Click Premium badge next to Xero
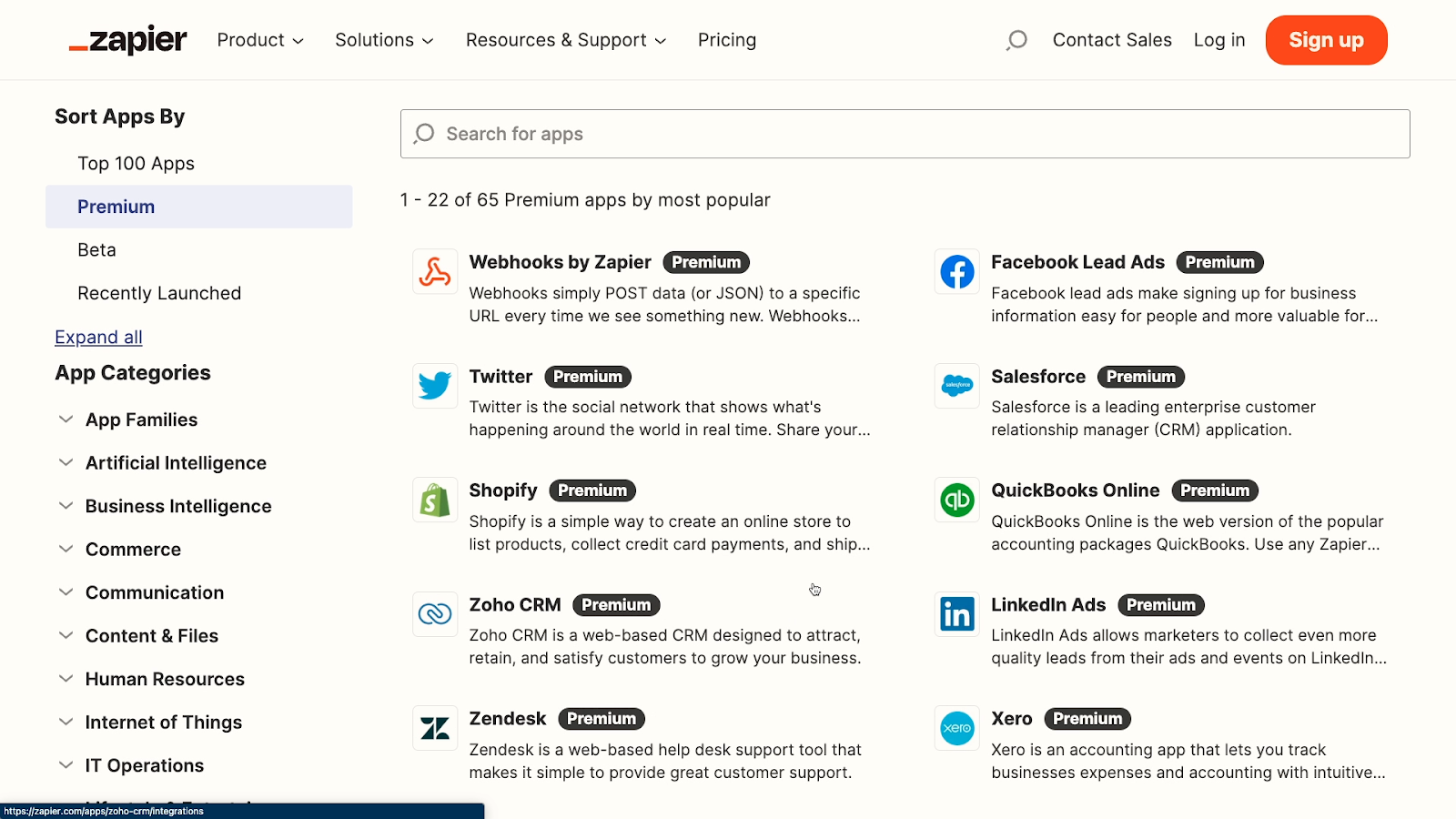1456x819 pixels. [x=1087, y=719]
